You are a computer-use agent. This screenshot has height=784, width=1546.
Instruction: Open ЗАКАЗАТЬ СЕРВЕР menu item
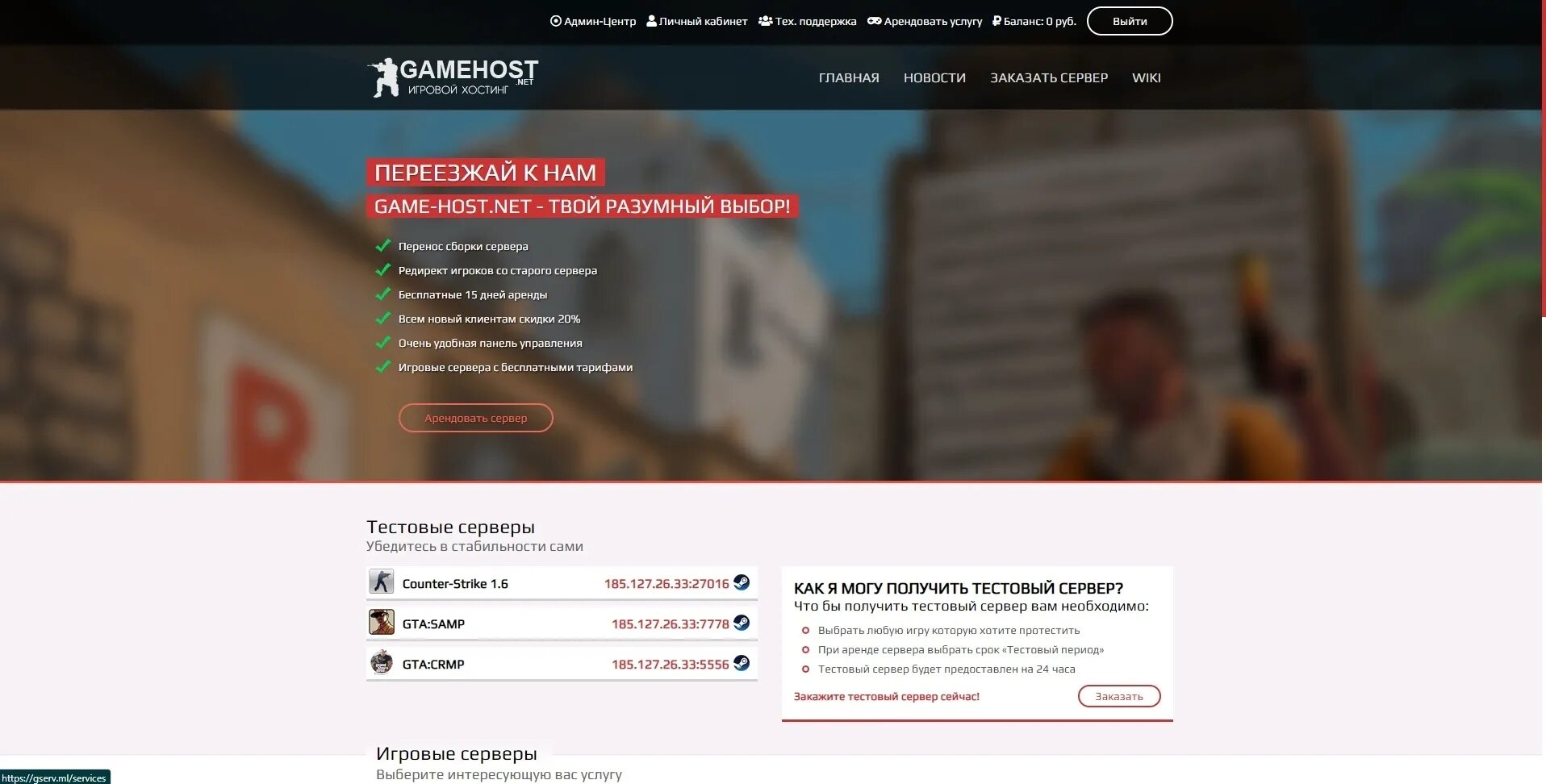pos(1049,77)
